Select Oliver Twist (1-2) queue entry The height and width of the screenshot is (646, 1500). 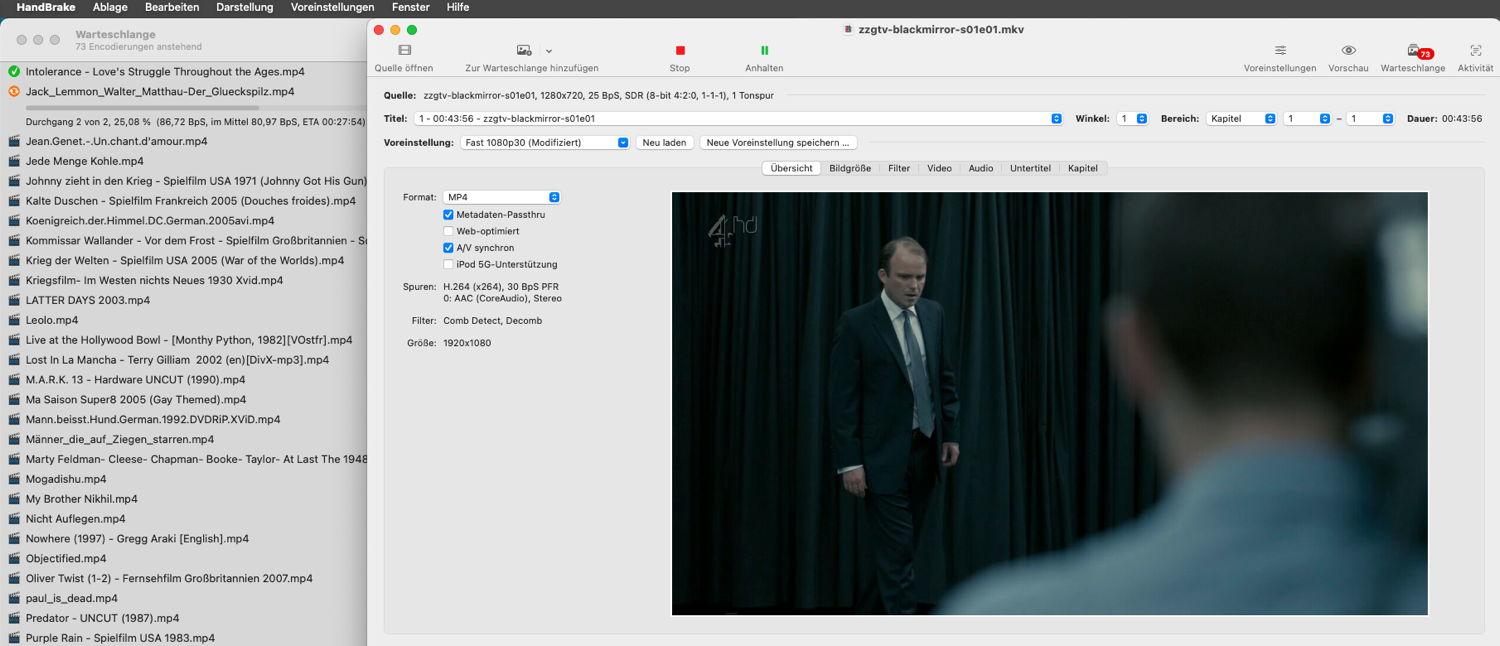point(184,578)
